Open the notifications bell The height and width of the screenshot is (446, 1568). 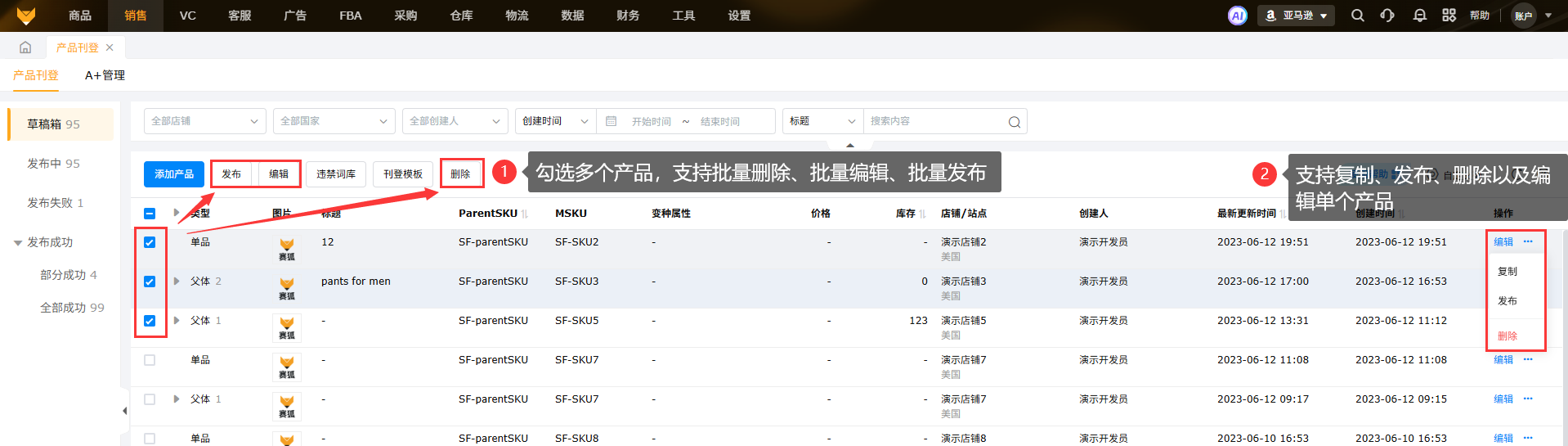[x=1419, y=16]
